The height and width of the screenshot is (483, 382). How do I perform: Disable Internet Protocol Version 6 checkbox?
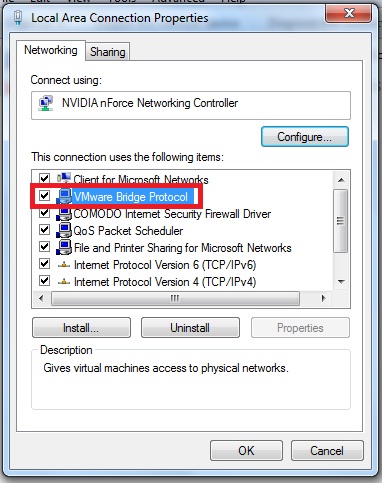44,264
